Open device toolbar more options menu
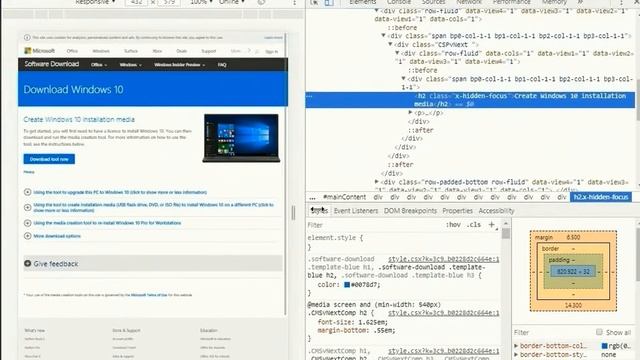This screenshot has height=360, width=640. pyautogui.click(x=294, y=2)
